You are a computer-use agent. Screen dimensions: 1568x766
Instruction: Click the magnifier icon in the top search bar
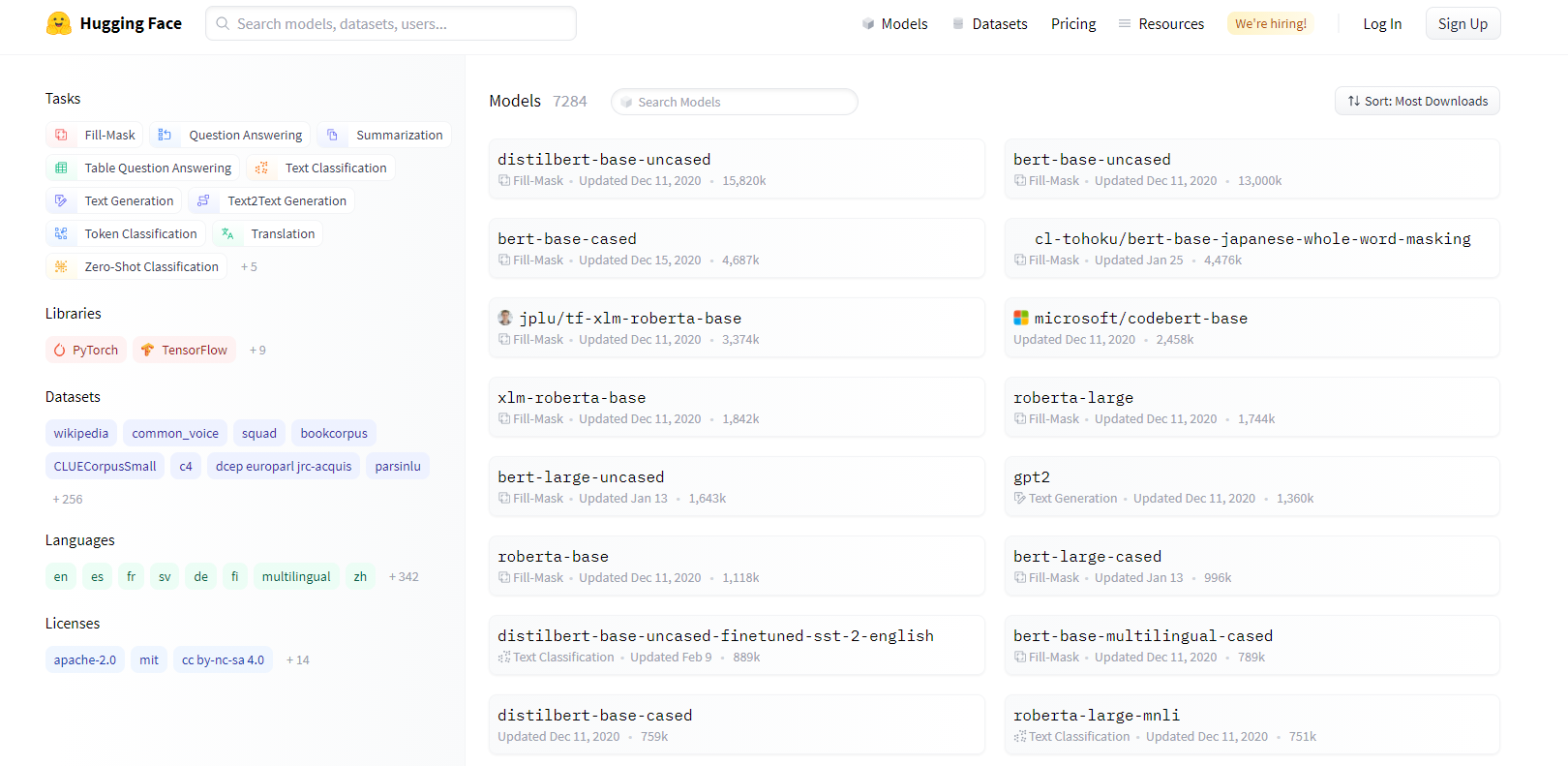click(223, 23)
